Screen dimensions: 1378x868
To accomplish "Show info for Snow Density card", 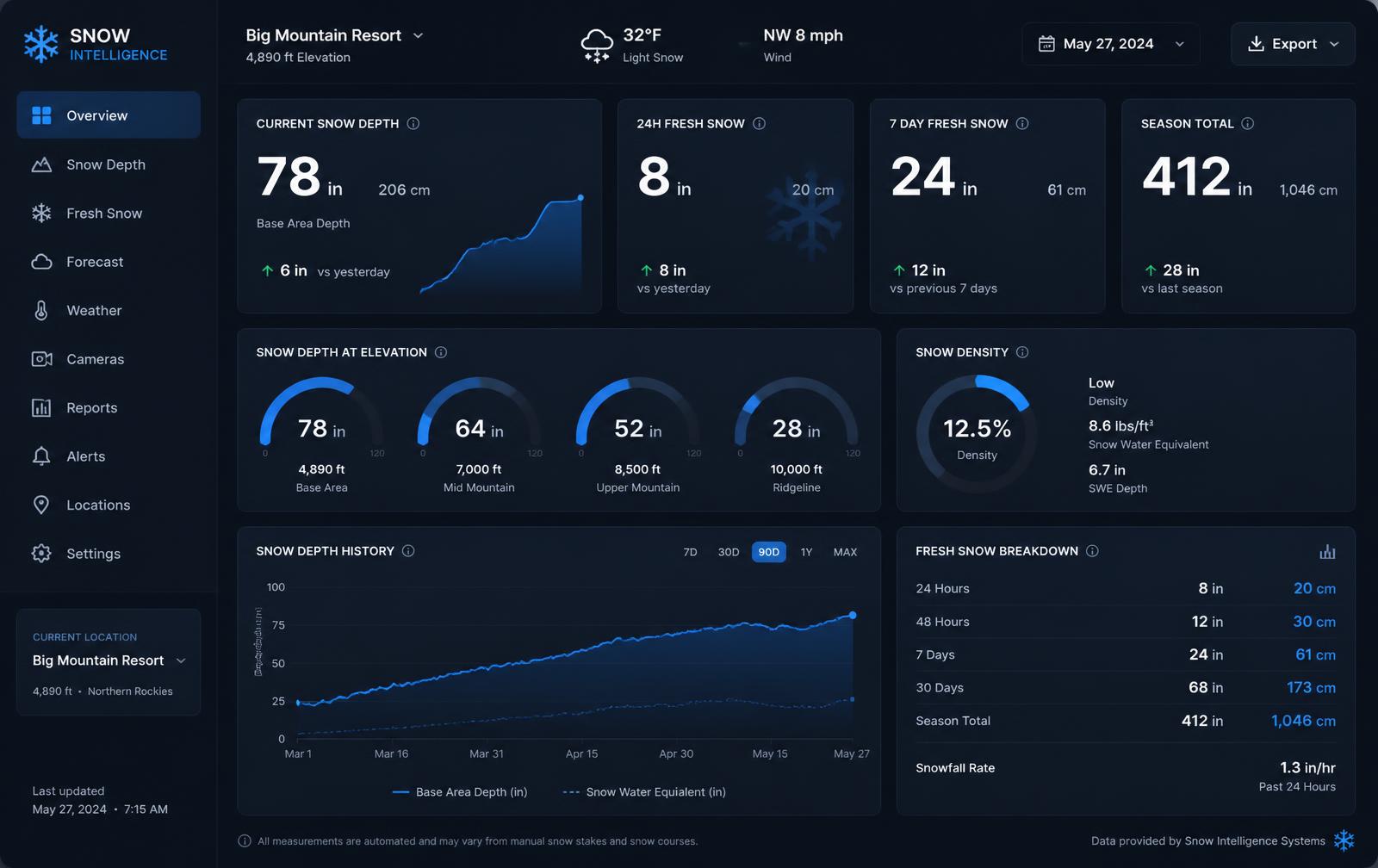I will point(1022,352).
